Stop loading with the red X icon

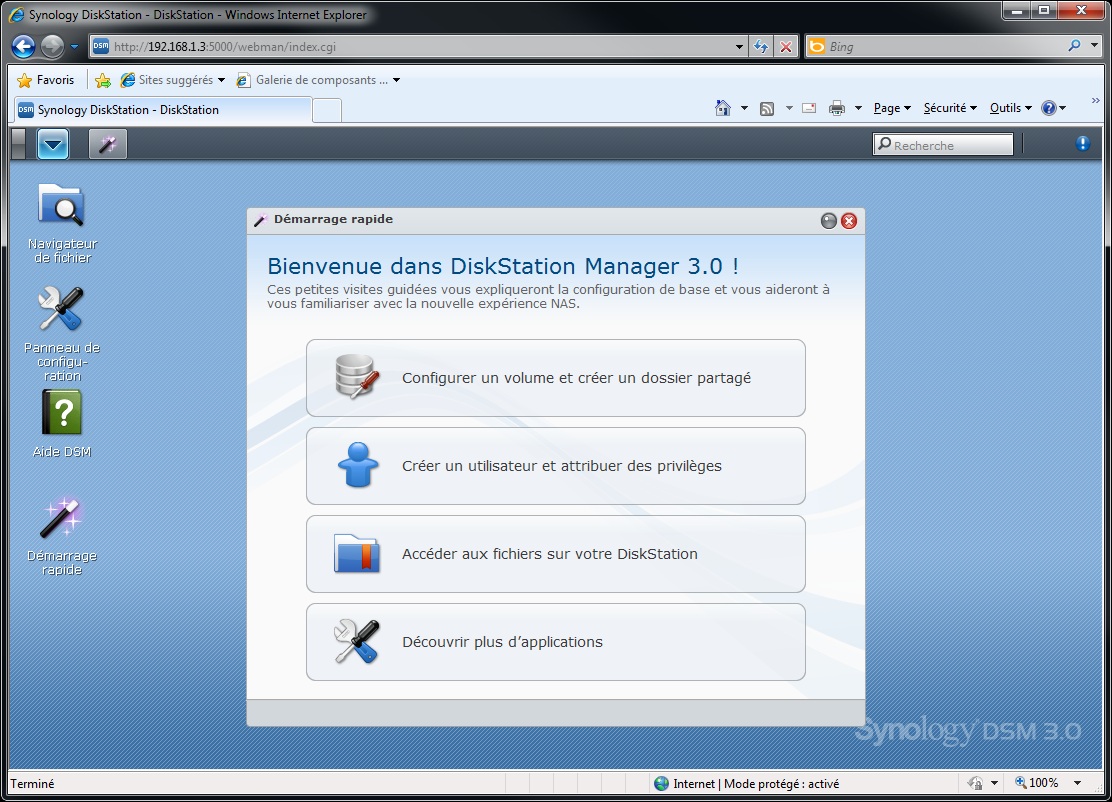pos(786,47)
